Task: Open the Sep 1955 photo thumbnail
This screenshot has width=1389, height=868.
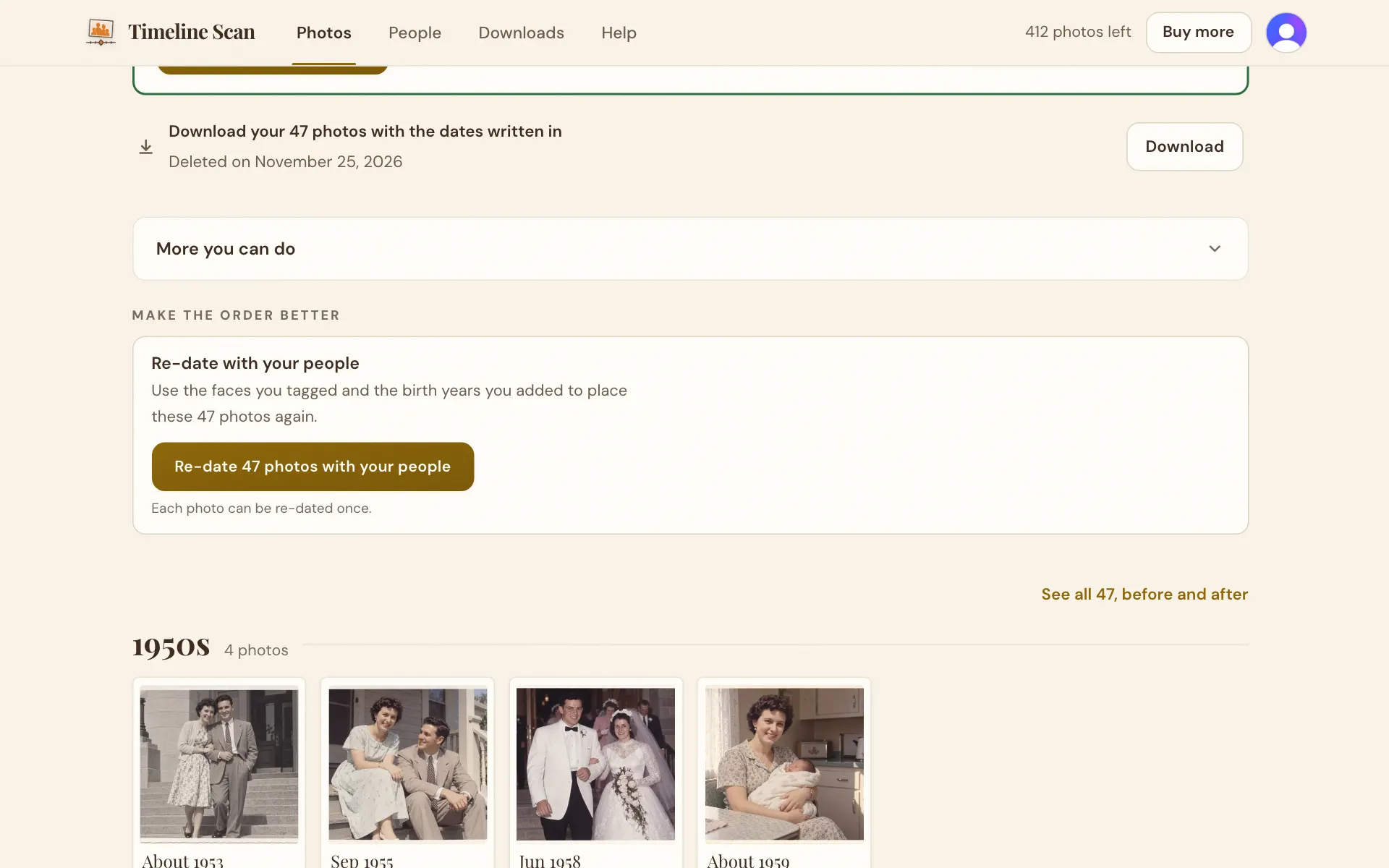Action: pyautogui.click(x=407, y=765)
